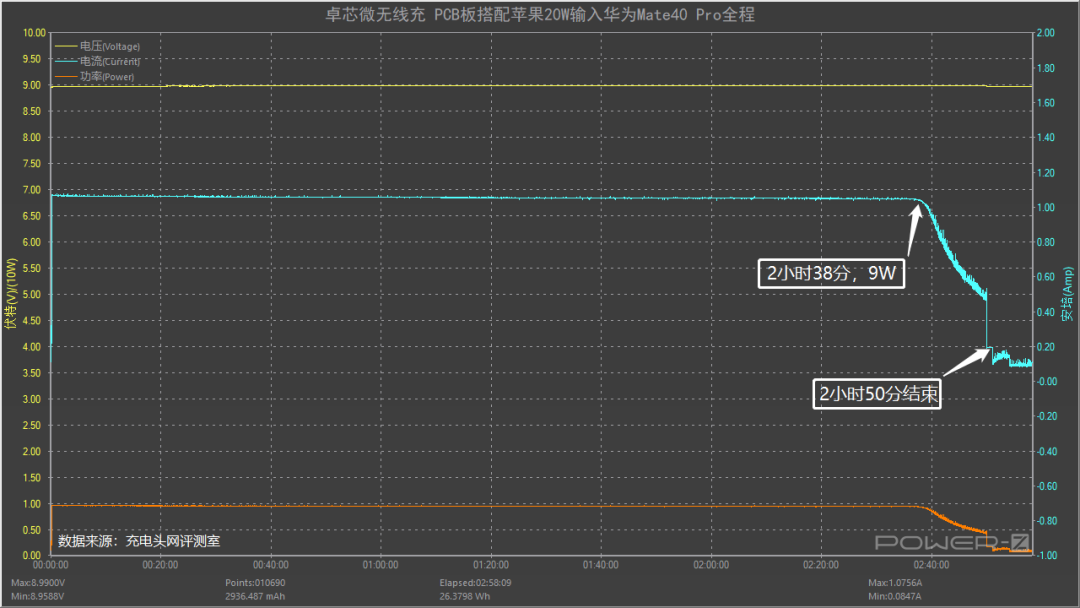The height and width of the screenshot is (608, 1080).
Task: Click the 10.00 tick on the voltage axis
Action: (34, 33)
